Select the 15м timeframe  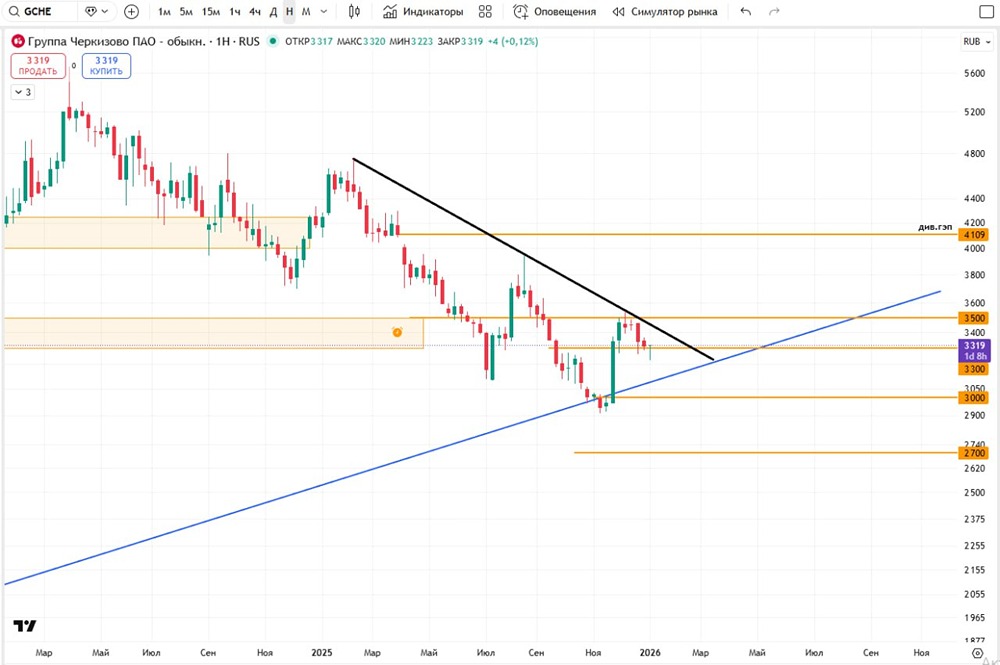[210, 11]
